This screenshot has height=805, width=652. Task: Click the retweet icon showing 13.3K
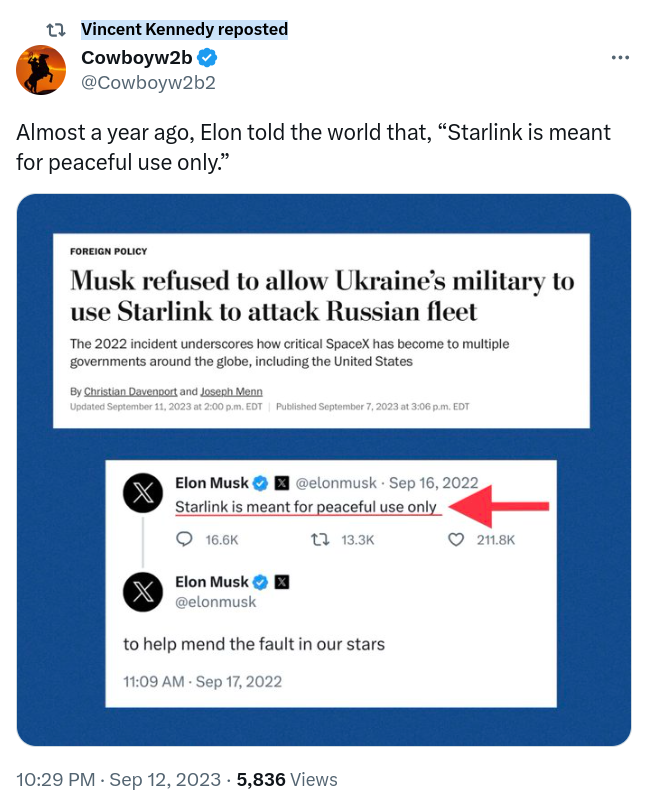coord(319,539)
